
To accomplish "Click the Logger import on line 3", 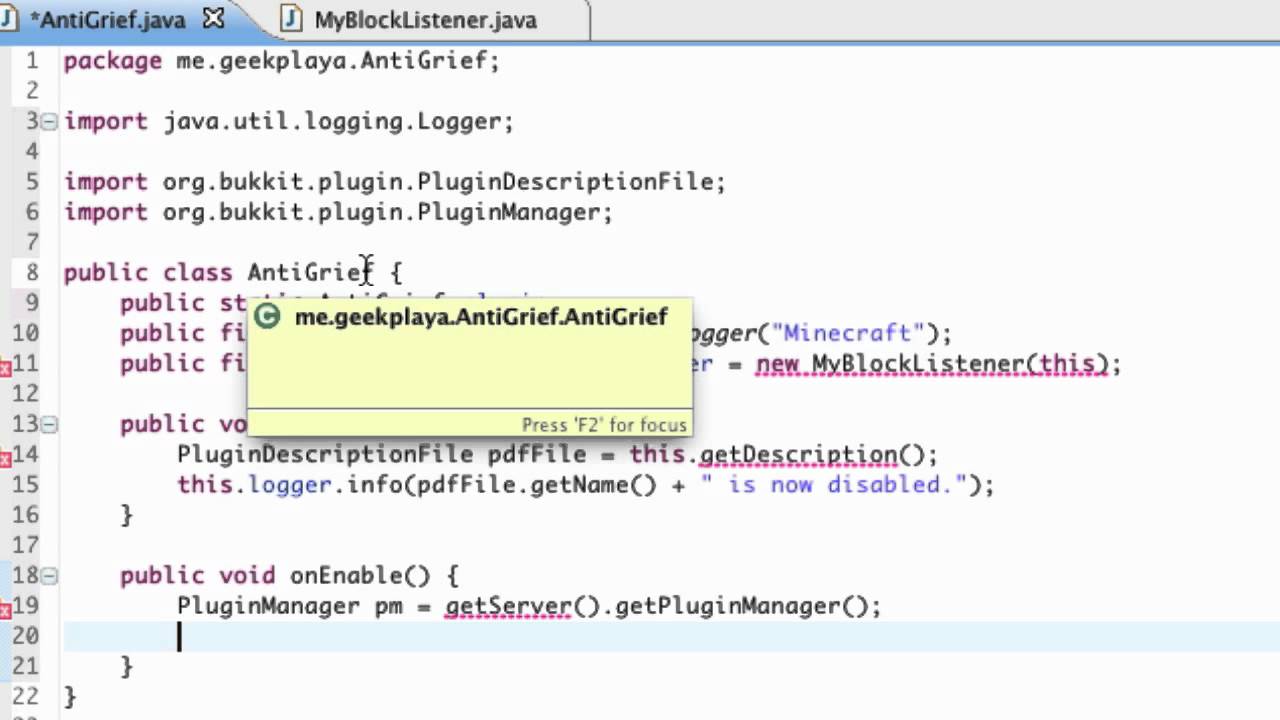I will (289, 121).
